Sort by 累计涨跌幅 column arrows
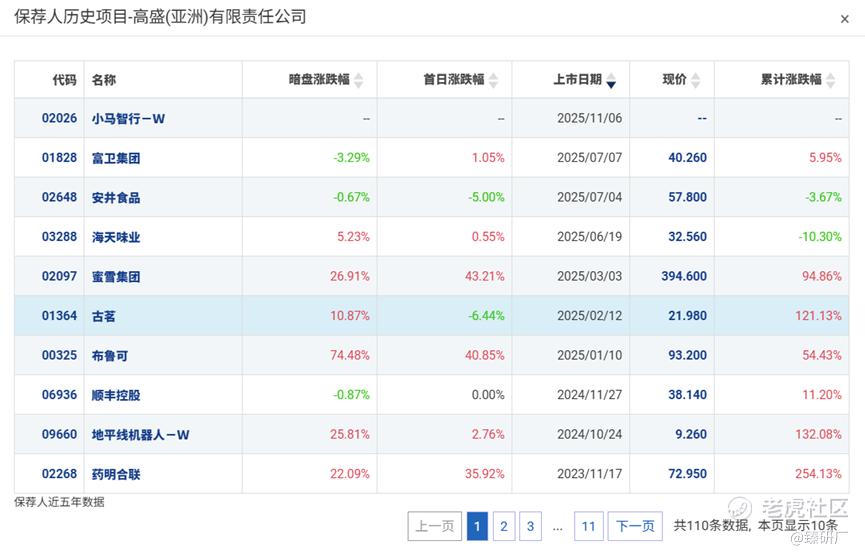Image resolution: width=865 pixels, height=558 pixels. click(x=830, y=81)
